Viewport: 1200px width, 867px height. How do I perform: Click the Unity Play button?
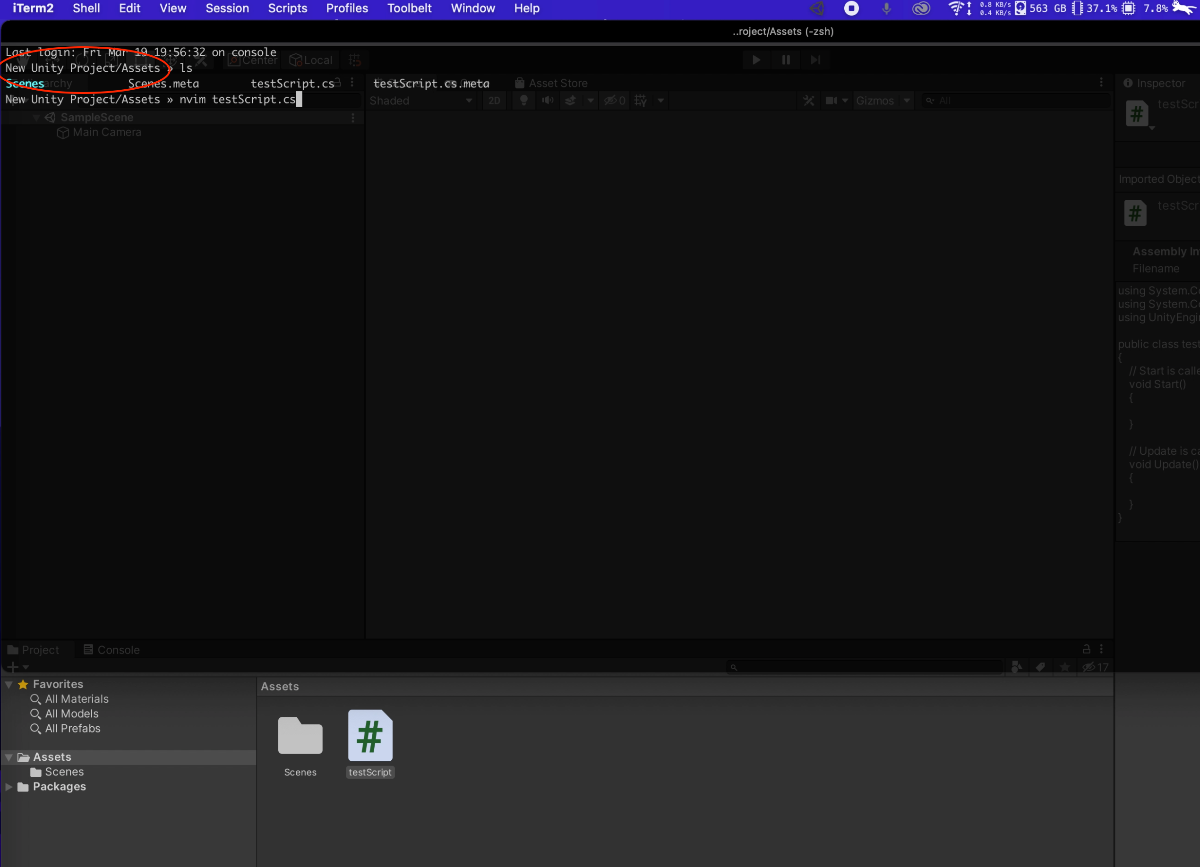(x=757, y=60)
